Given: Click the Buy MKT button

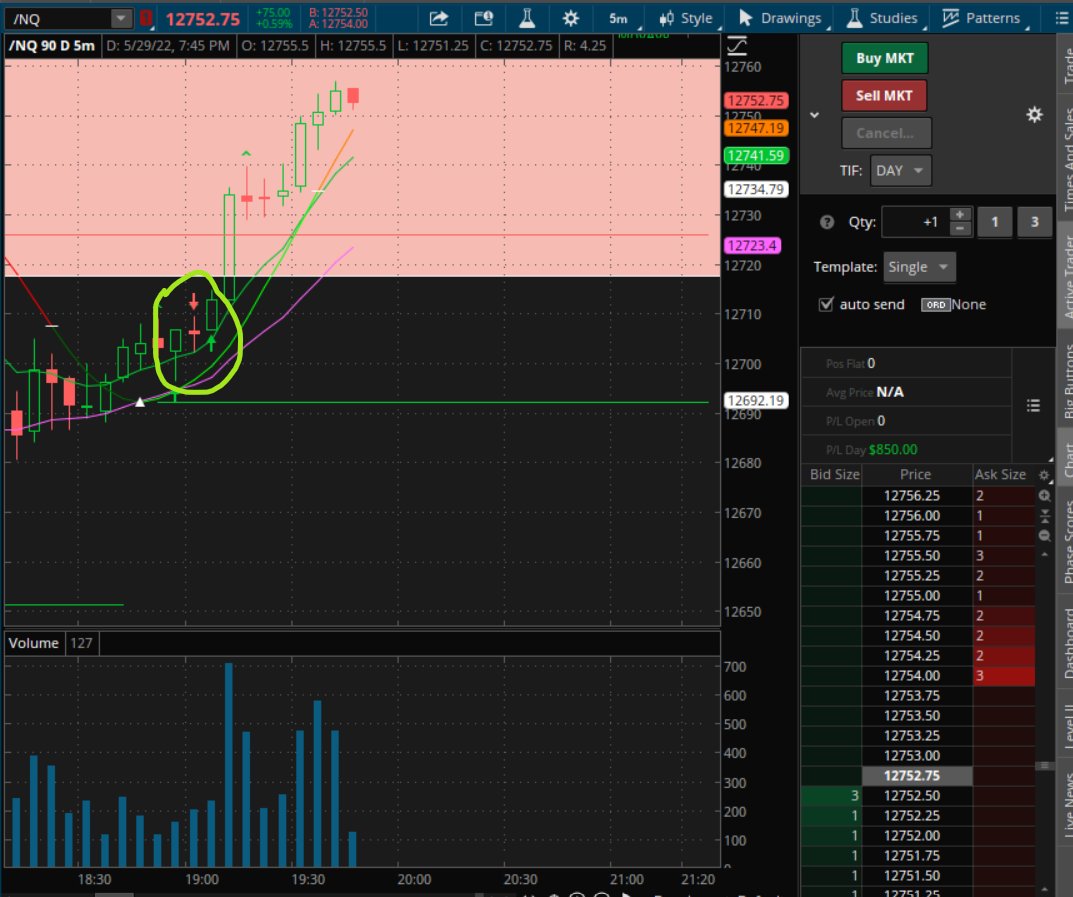Looking at the screenshot, I should (x=884, y=58).
